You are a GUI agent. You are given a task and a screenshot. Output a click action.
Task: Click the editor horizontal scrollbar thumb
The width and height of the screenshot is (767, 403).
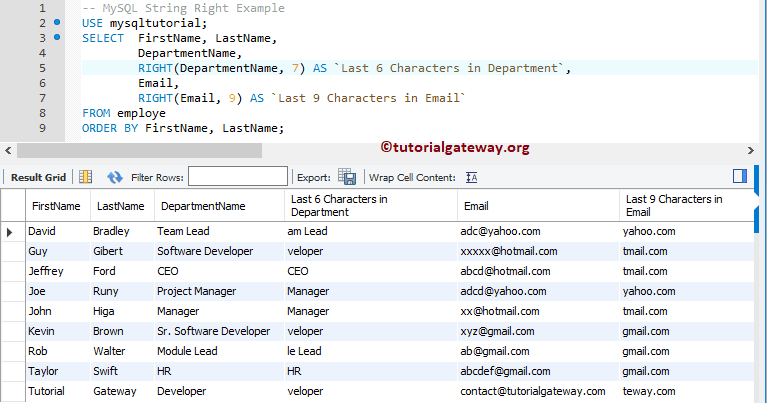click(x=139, y=150)
